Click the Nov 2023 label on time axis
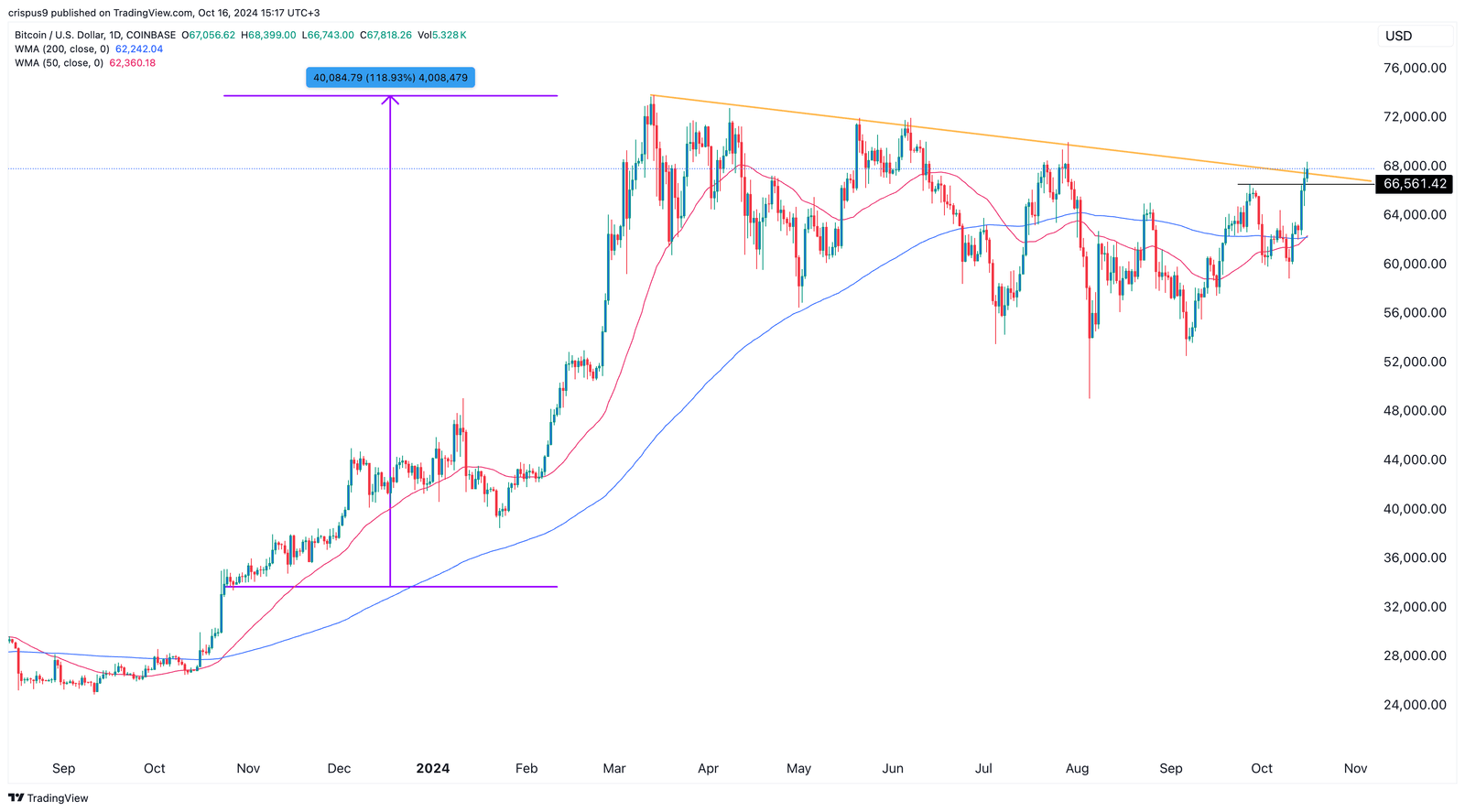 click(248, 769)
